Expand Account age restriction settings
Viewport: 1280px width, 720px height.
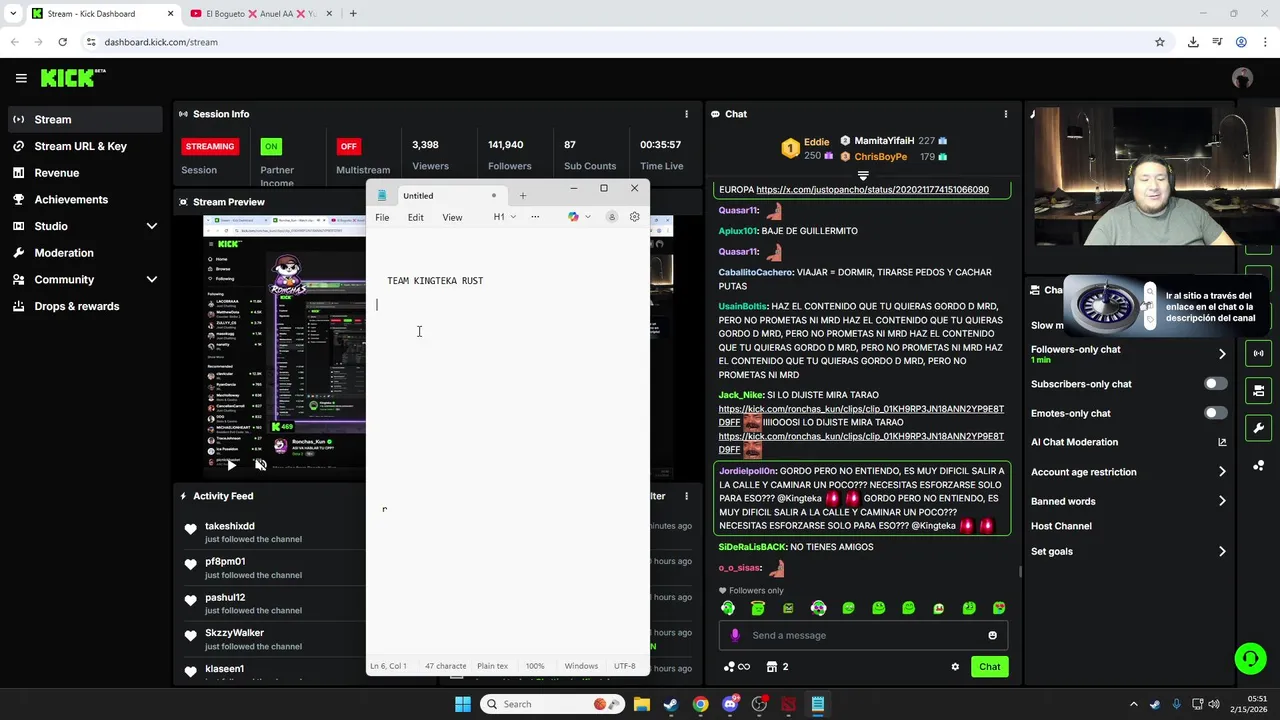coord(1222,472)
